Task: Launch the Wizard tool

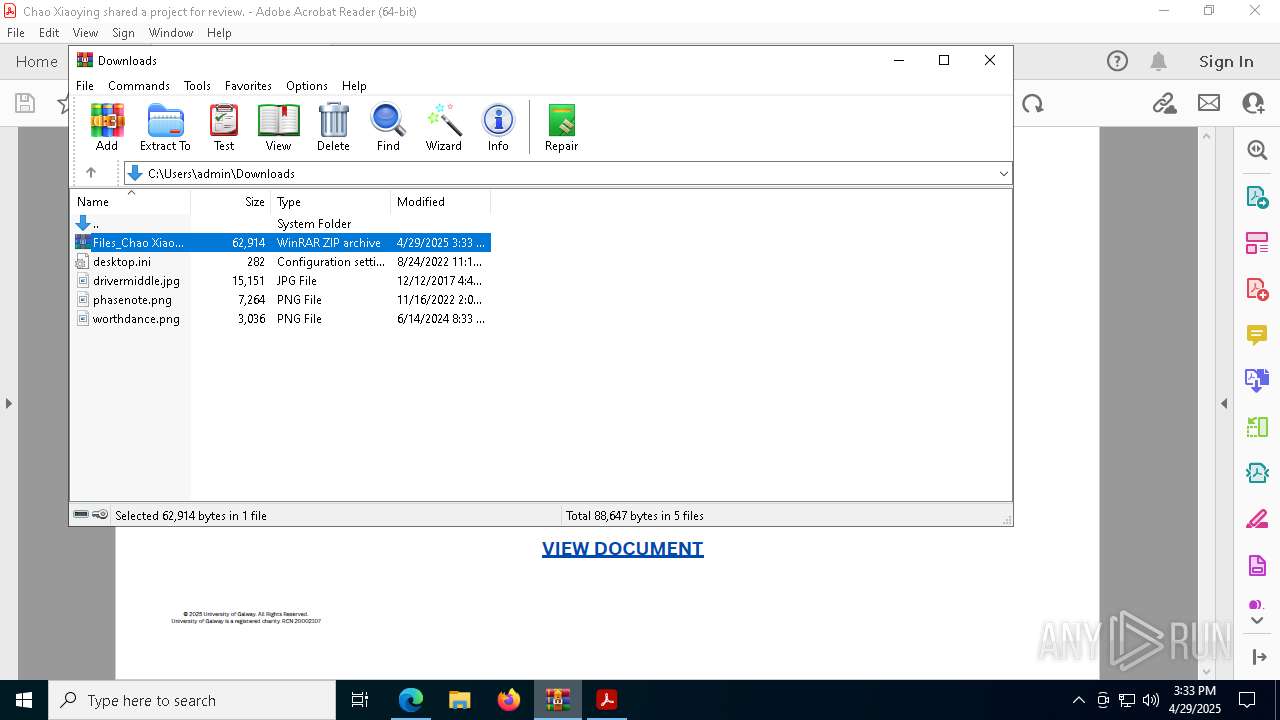Action: (444, 127)
